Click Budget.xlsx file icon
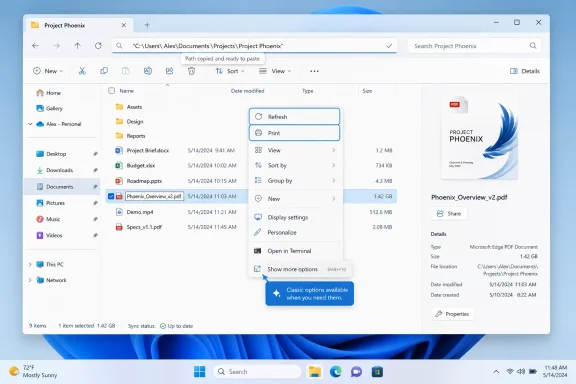The width and height of the screenshot is (576, 384). pyautogui.click(x=119, y=165)
